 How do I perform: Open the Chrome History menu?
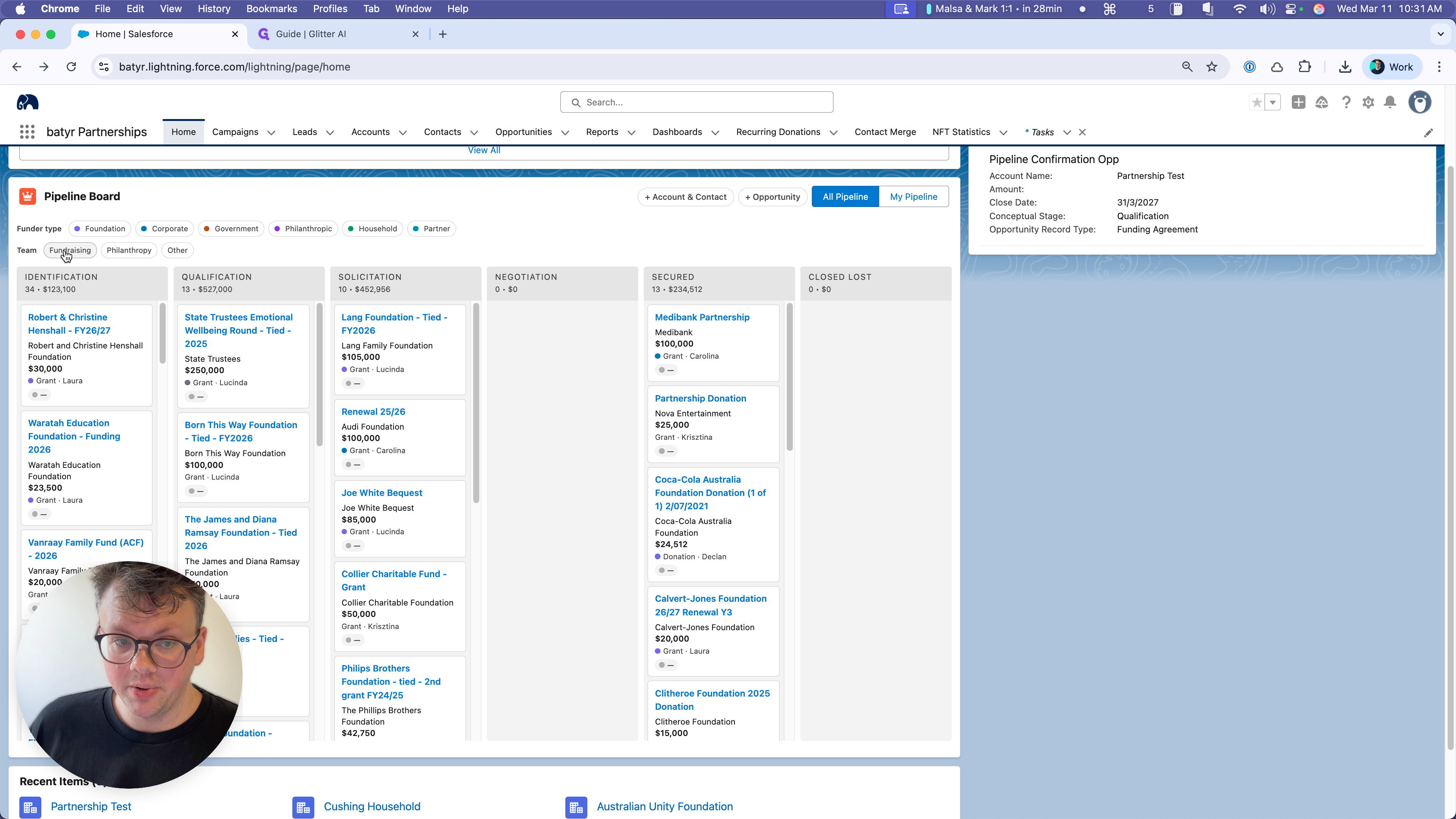pos(213,9)
